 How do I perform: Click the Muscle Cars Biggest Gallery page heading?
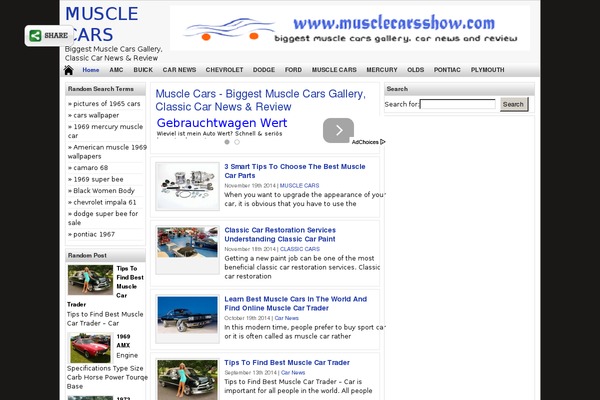click(260, 100)
